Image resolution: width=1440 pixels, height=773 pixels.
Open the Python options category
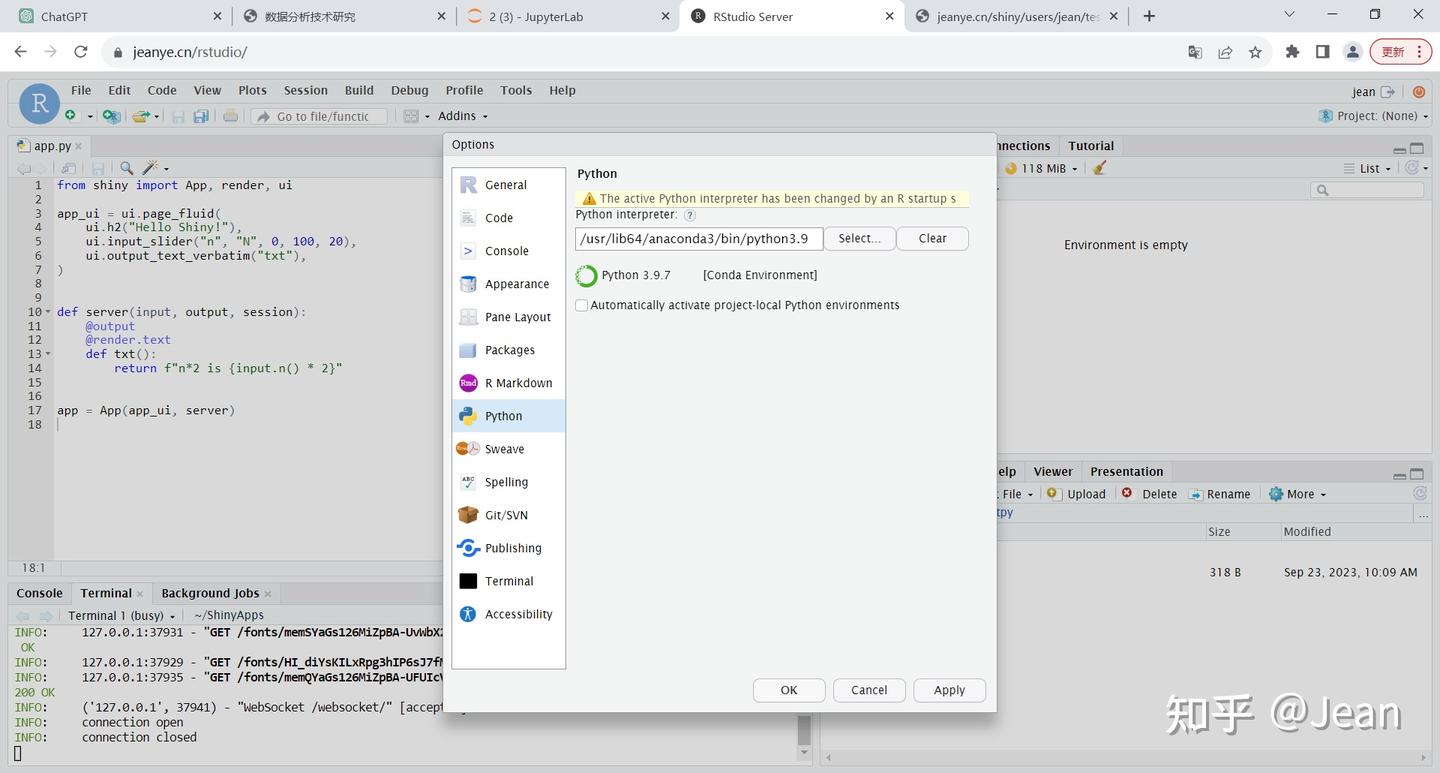point(508,416)
